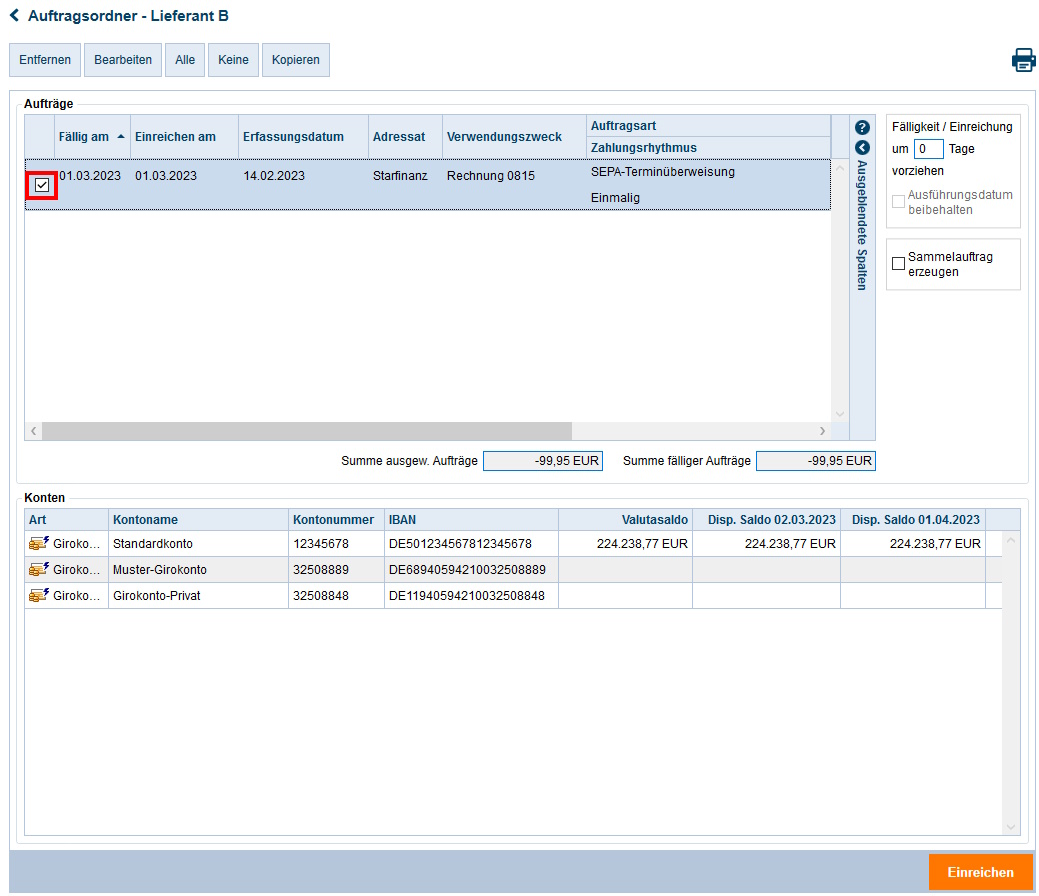The width and height of the screenshot is (1039, 896).
Task: Click the Kontonummer column header
Action: pyautogui.click(x=337, y=520)
